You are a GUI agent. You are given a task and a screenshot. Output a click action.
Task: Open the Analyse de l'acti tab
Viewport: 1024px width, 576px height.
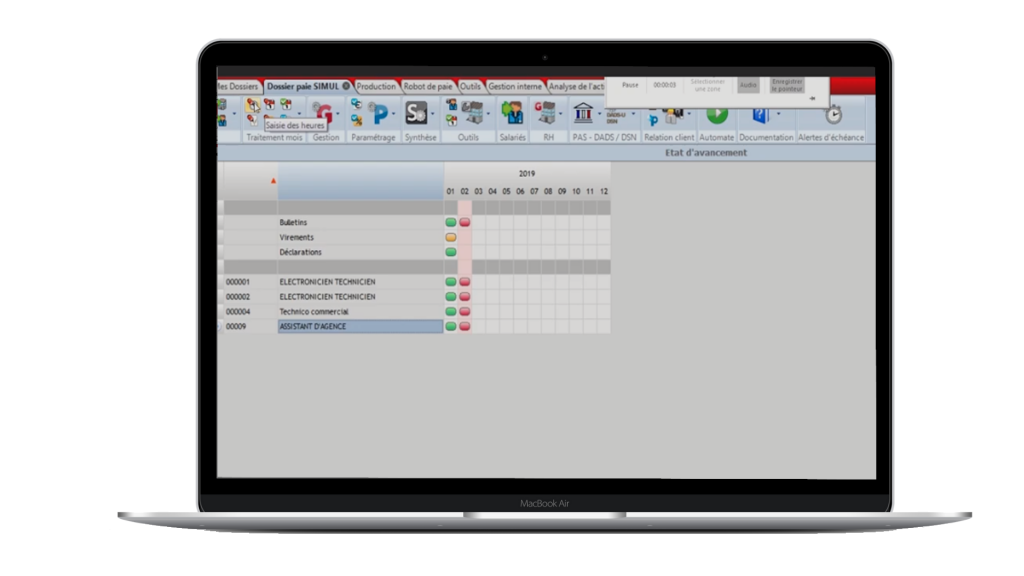[x=577, y=86]
